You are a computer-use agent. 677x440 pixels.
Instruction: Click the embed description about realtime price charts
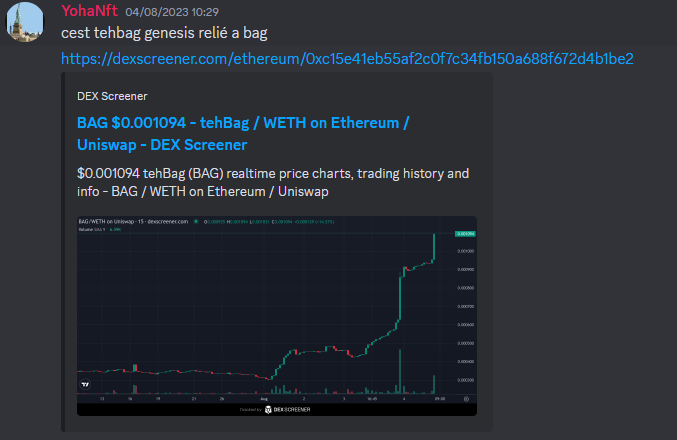[273, 182]
